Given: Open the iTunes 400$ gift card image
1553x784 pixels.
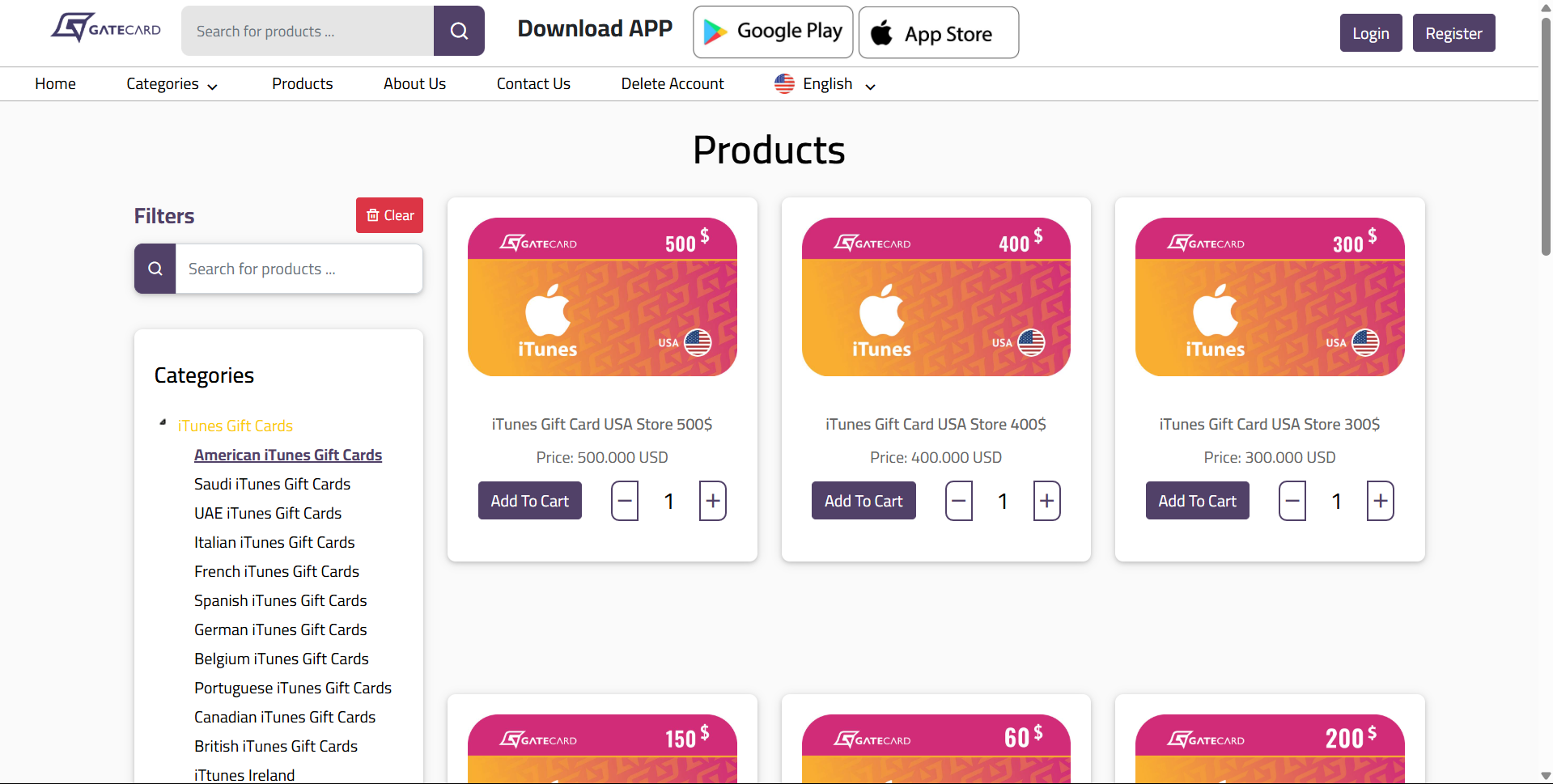Looking at the screenshot, I should coord(936,297).
